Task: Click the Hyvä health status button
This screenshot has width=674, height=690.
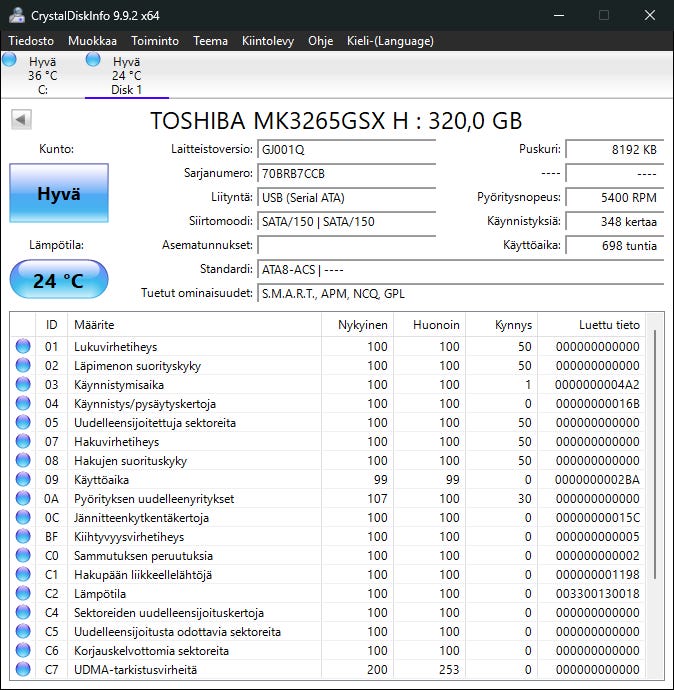Action: tap(59, 193)
